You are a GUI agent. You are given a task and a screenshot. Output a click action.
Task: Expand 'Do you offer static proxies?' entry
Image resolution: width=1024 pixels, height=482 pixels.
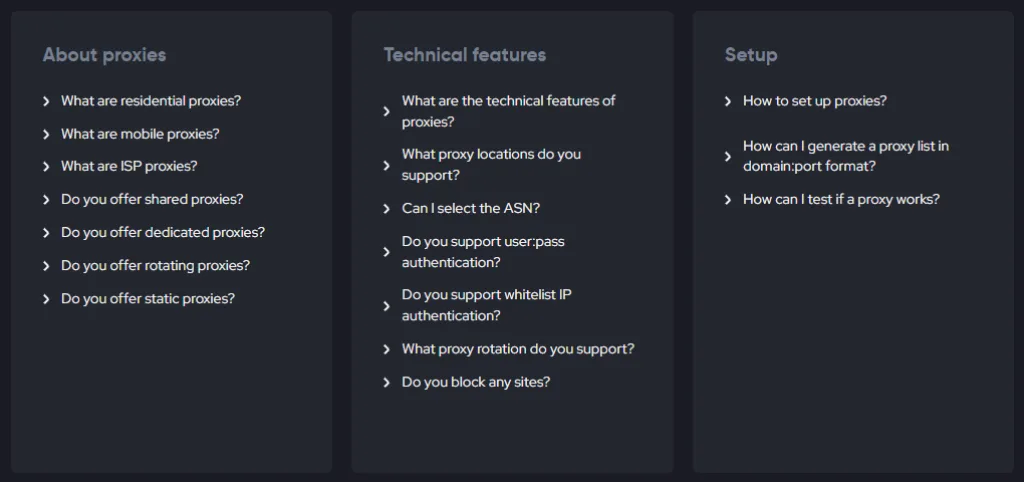point(147,298)
